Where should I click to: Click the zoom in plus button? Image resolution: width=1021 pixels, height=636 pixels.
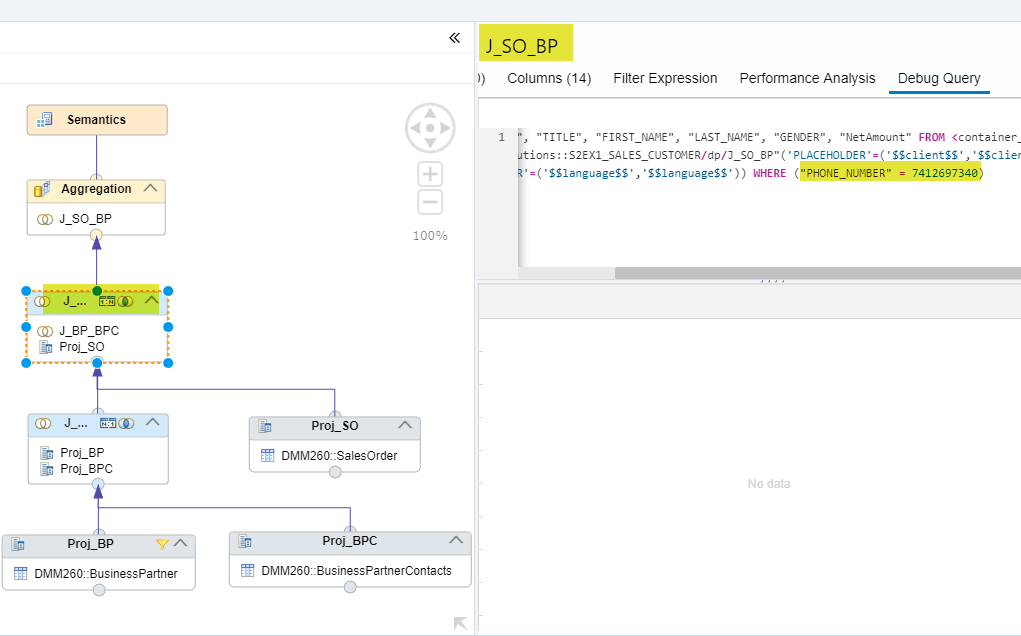tap(430, 174)
